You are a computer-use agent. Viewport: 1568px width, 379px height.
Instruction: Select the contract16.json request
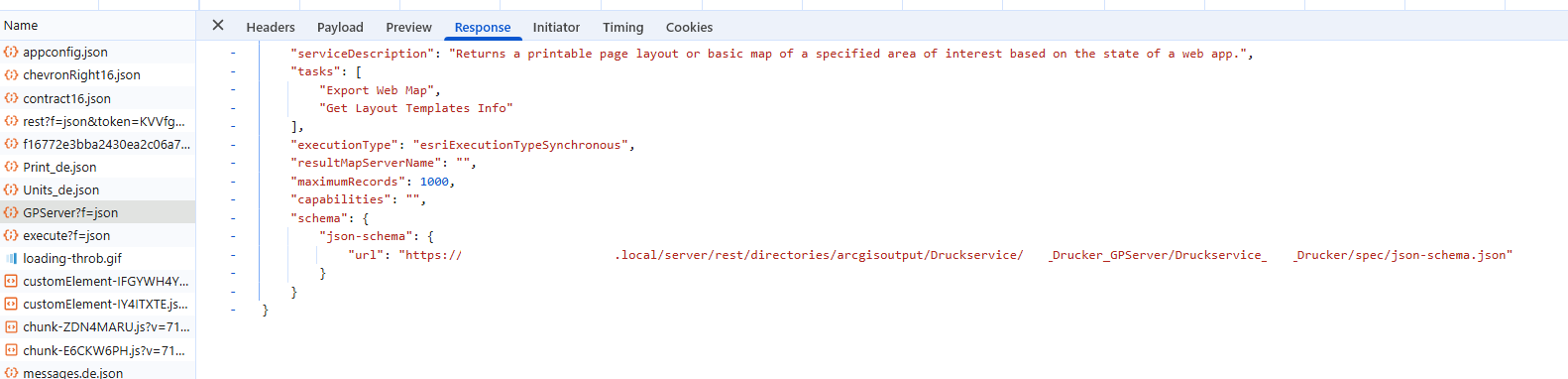pos(97,98)
